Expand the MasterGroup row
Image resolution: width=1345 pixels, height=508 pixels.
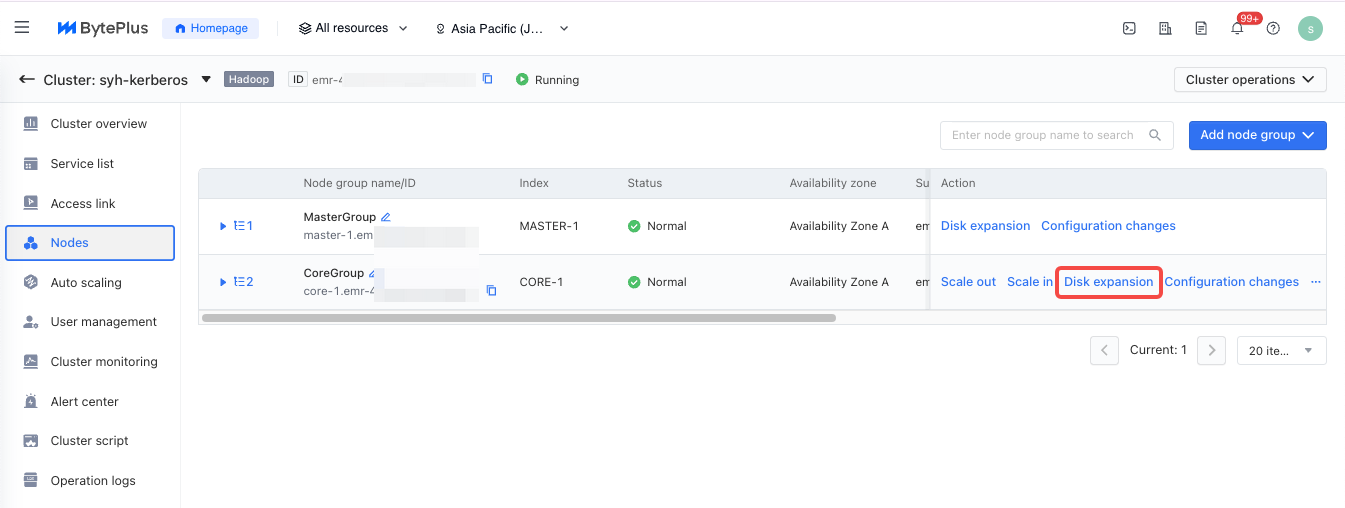tap(223, 226)
